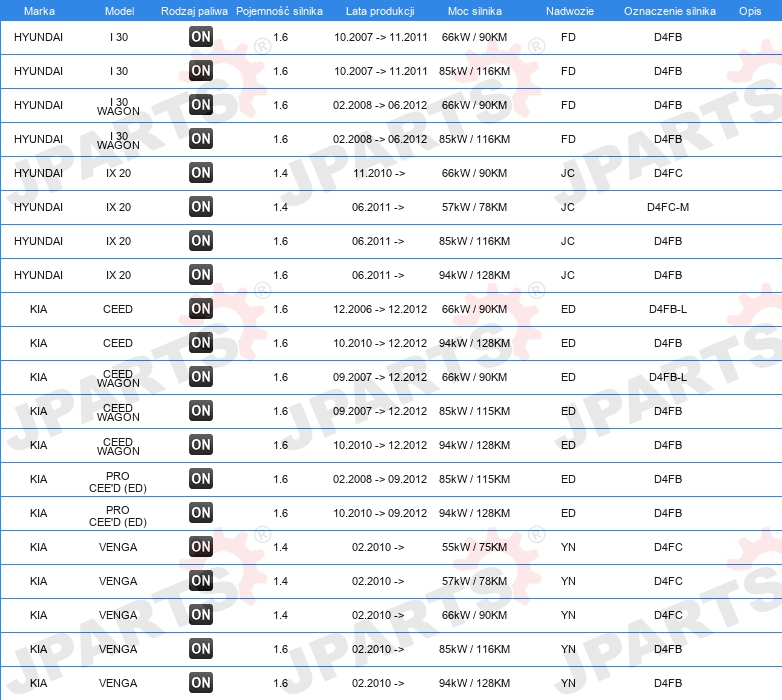This screenshot has width=782, height=700.
Task: Click 02.2008 -> 06.2012 in I 30 Wagon 85kW row
Action: 380,139
